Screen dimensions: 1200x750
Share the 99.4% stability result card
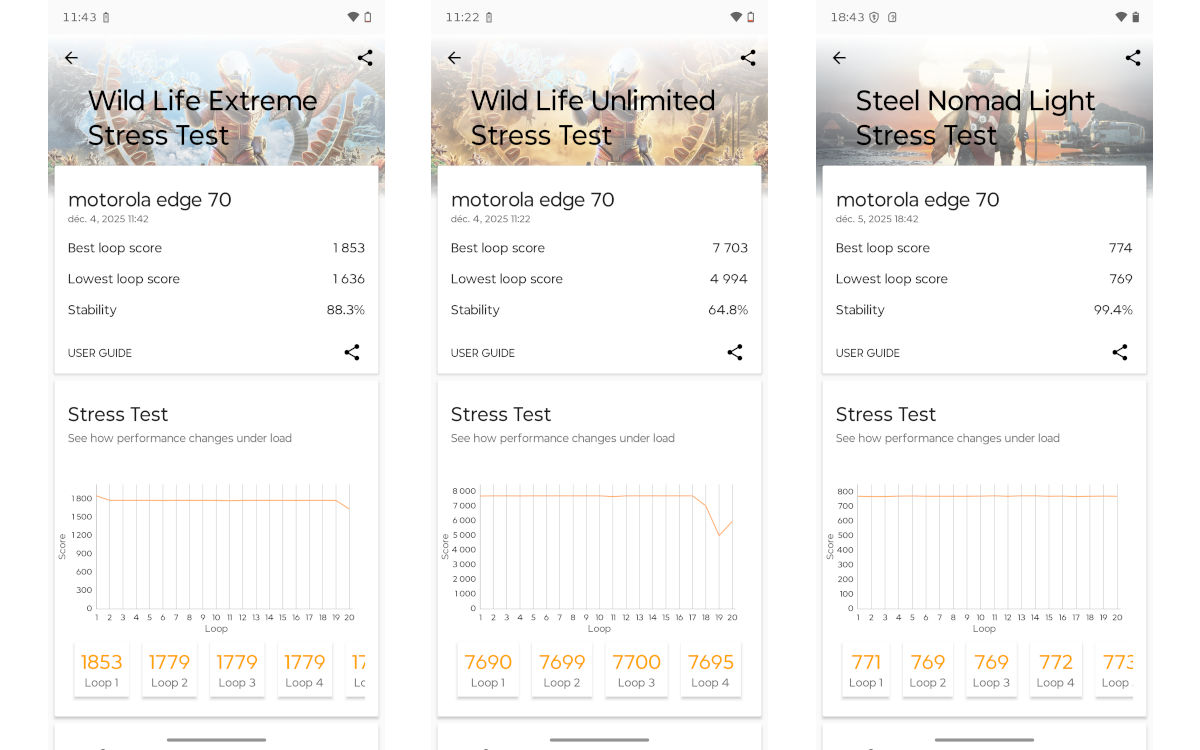coord(1120,352)
